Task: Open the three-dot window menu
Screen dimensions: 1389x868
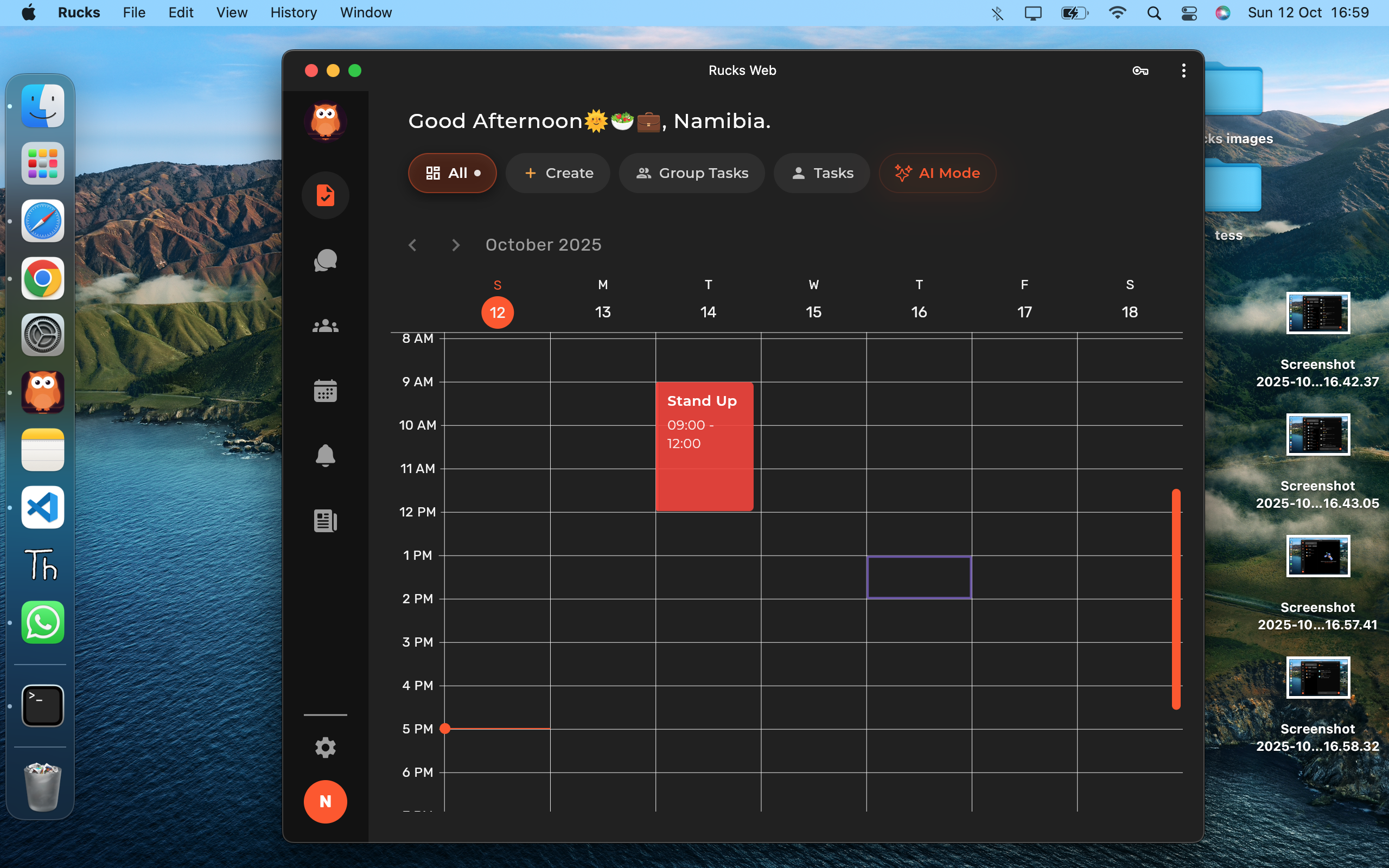Action: pos(1183,71)
